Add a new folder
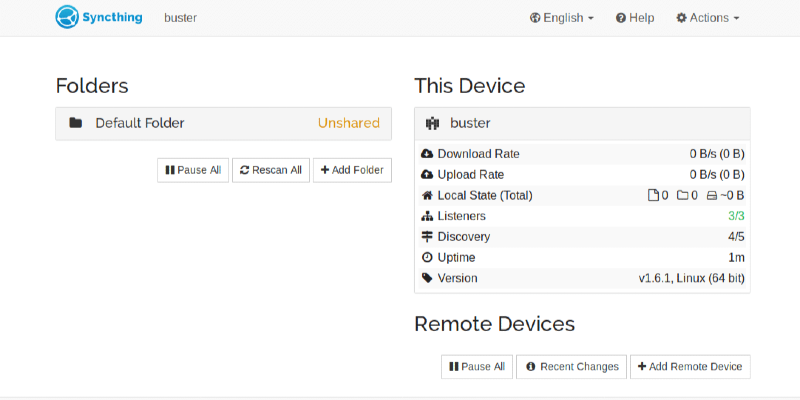Viewport: 800px width, 400px height. coord(352,170)
